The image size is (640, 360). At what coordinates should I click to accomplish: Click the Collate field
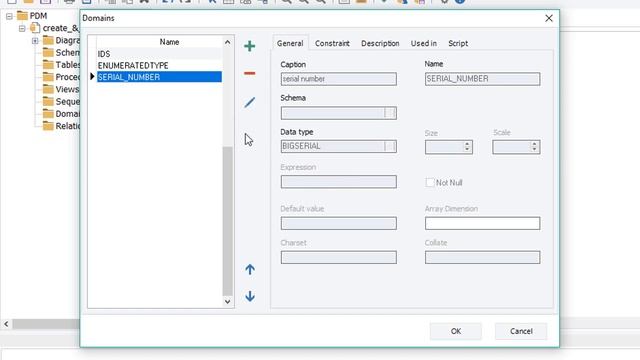482,257
